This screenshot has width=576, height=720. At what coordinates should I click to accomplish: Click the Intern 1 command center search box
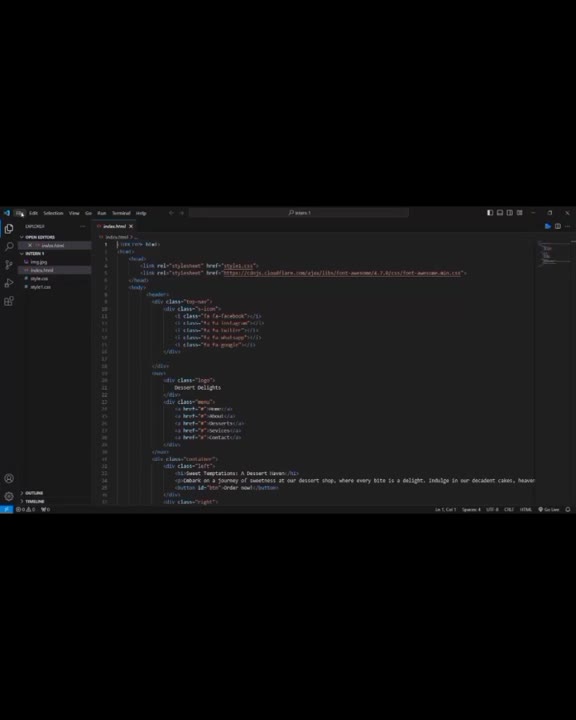299,213
